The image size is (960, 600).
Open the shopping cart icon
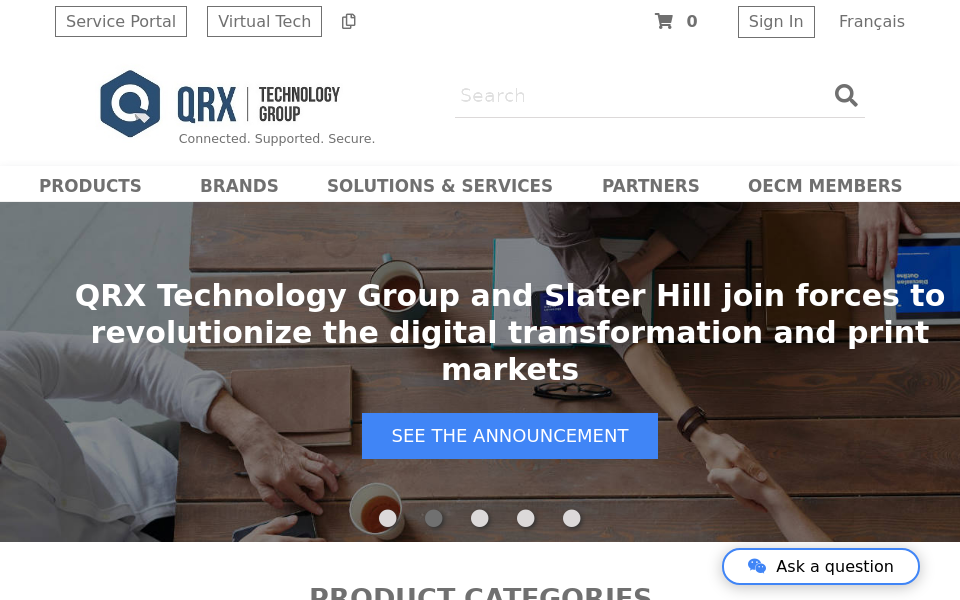tap(664, 21)
